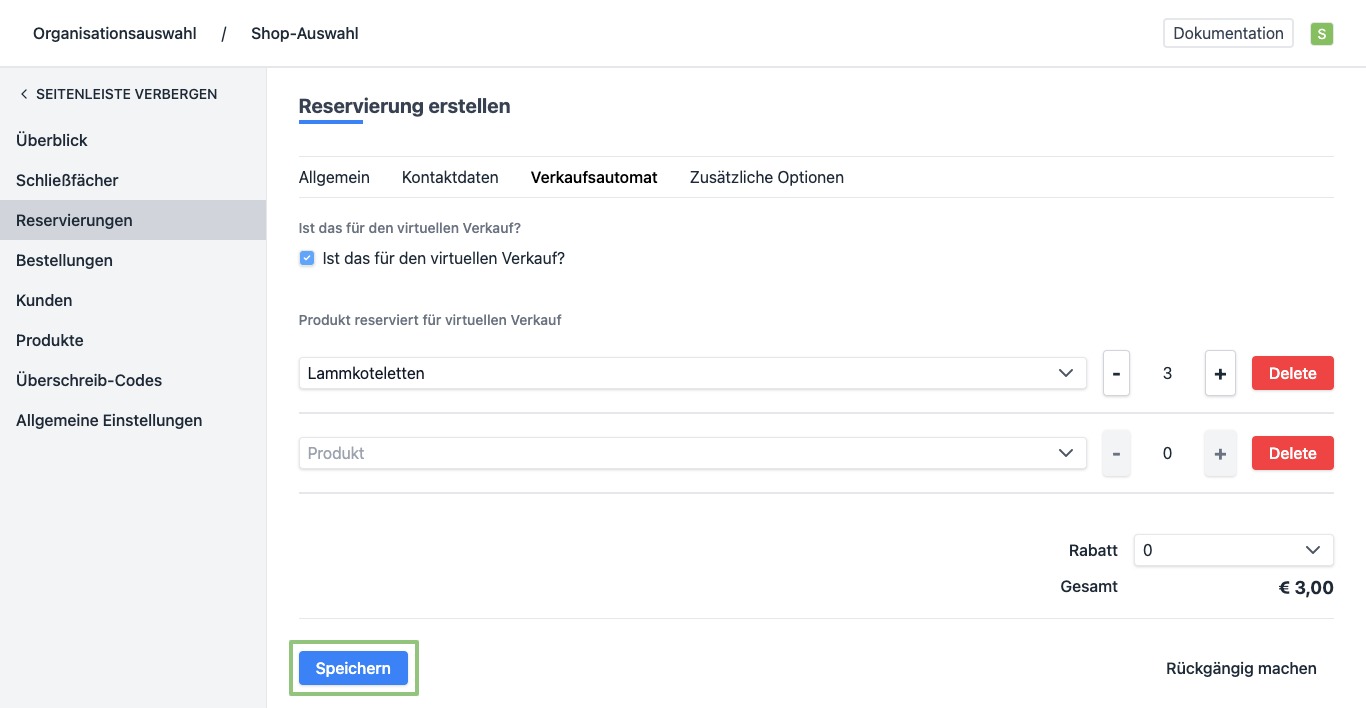Decrease Lammkoteletten quantity with minus button
Image resolution: width=1366 pixels, height=708 pixels.
coord(1116,373)
